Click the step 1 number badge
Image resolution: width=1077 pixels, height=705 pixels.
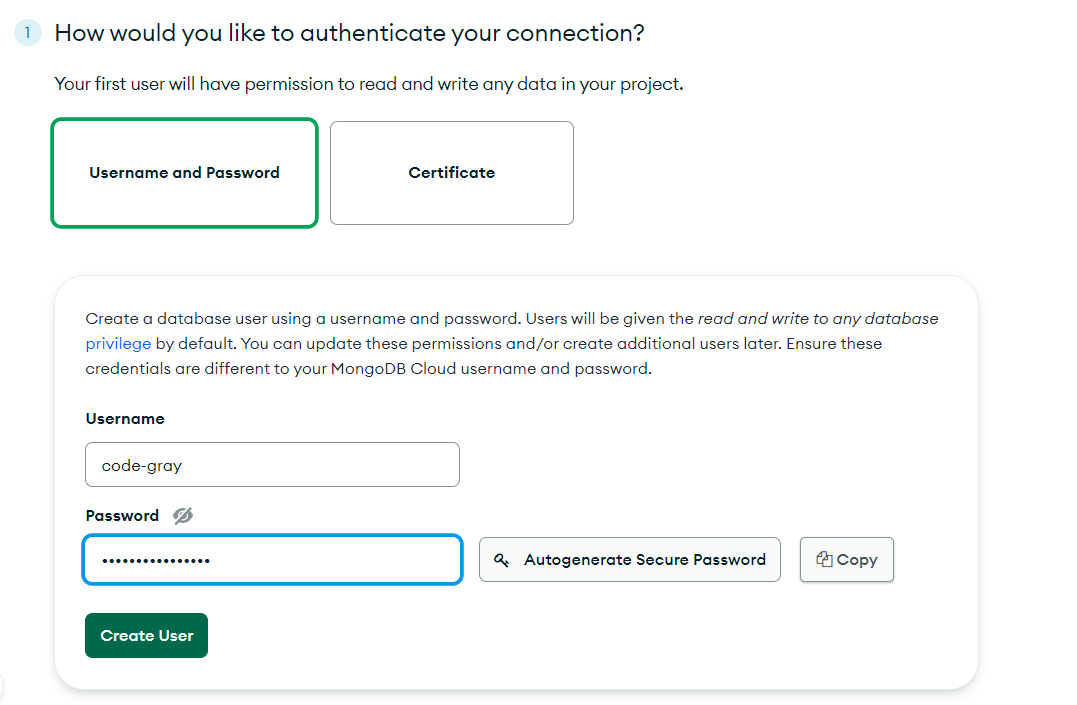(x=27, y=33)
